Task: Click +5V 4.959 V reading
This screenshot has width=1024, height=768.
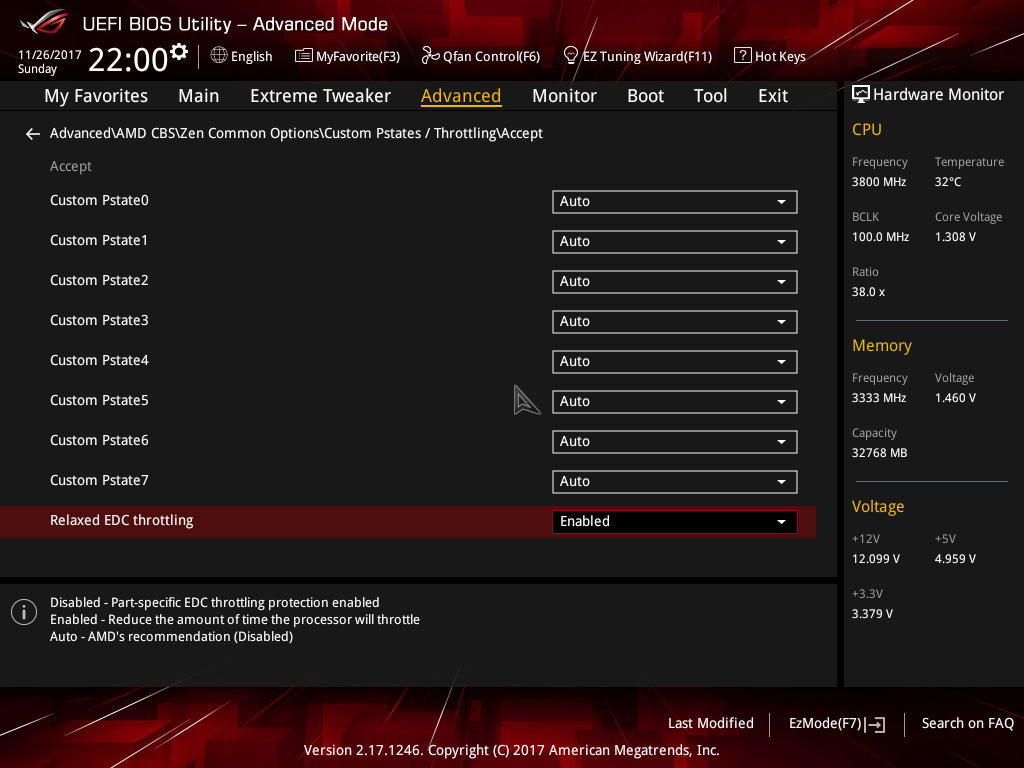Action: click(955, 559)
